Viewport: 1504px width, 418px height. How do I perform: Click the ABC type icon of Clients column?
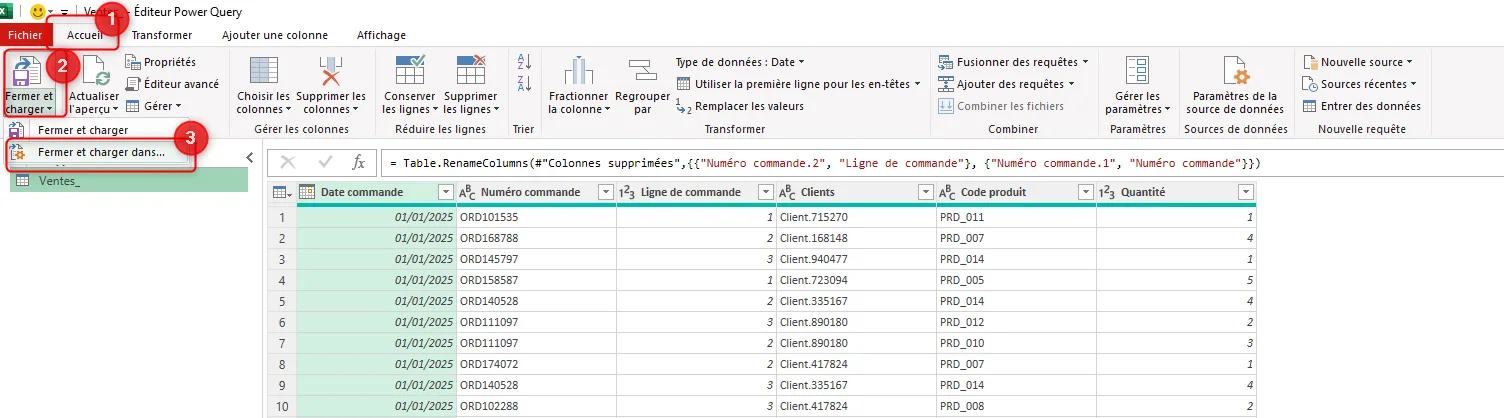point(787,192)
